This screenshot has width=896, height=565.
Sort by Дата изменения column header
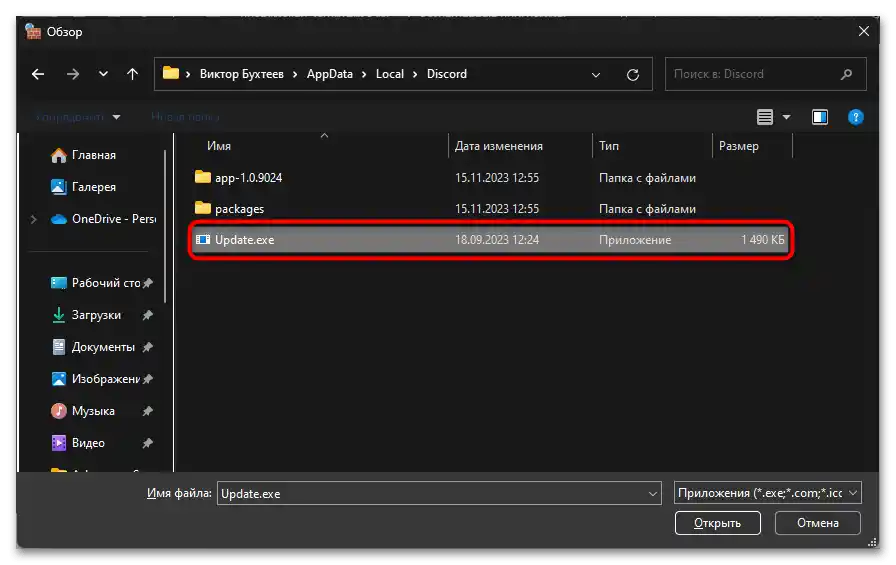(x=499, y=146)
